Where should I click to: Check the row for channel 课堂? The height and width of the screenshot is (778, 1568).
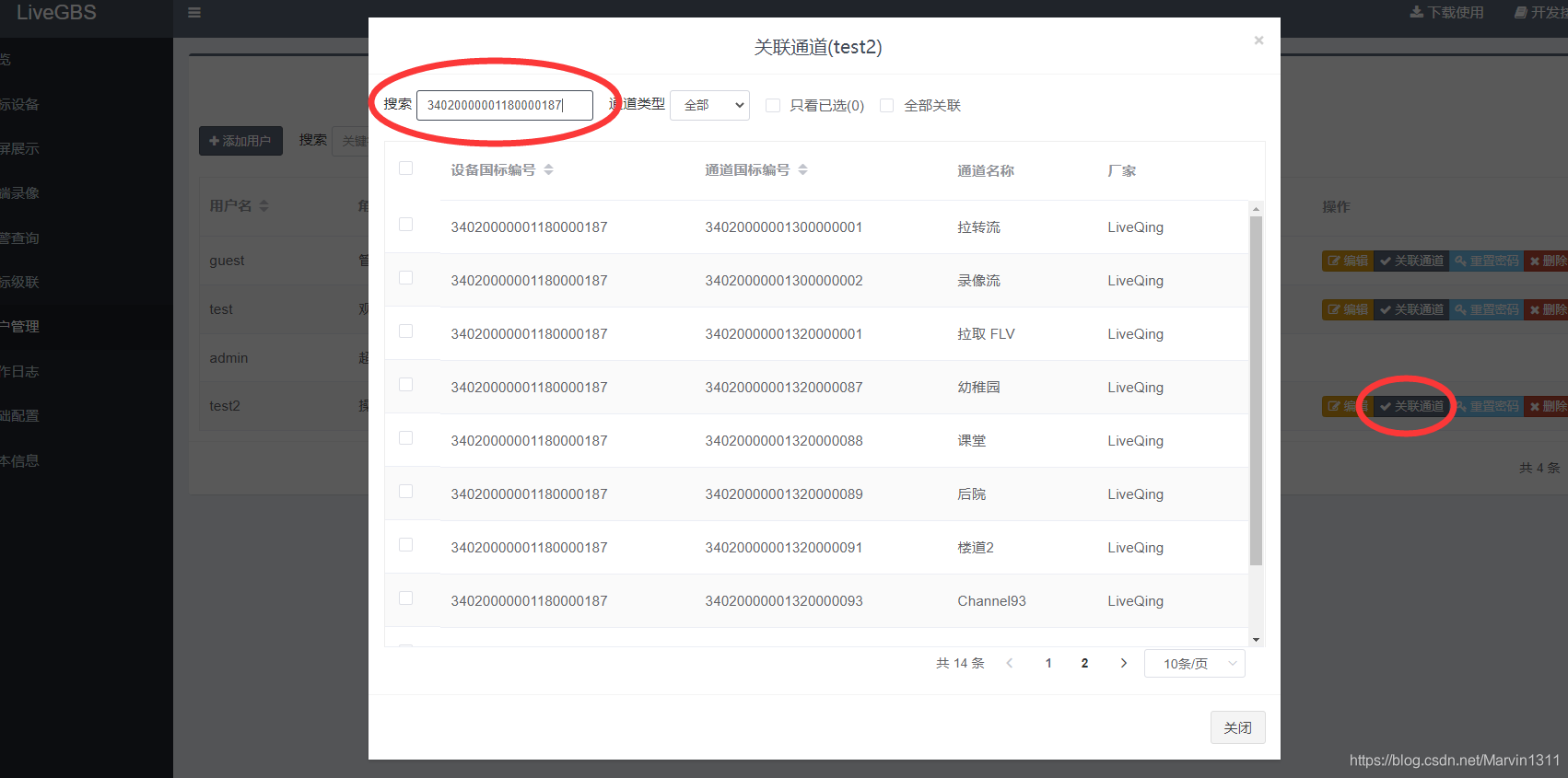coord(405,438)
